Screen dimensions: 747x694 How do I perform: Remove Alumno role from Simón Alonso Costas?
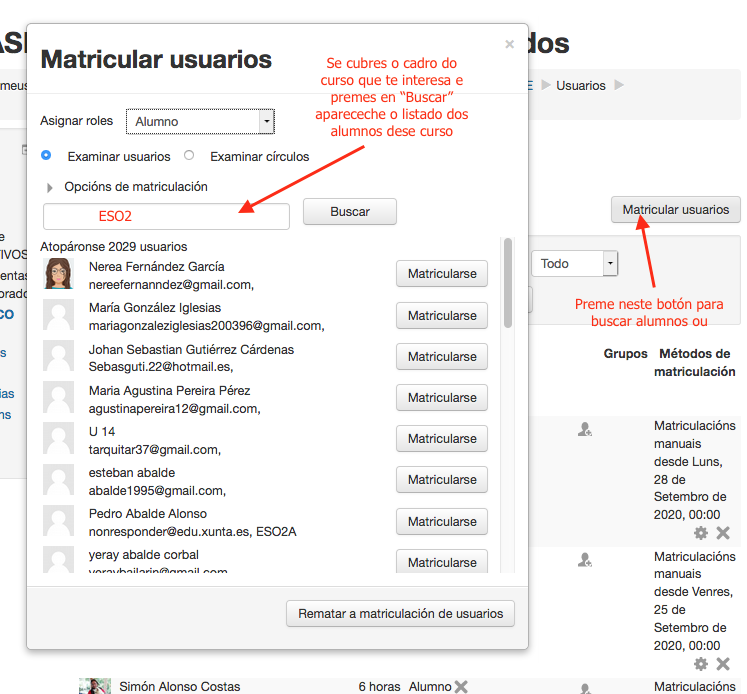tap(461, 687)
